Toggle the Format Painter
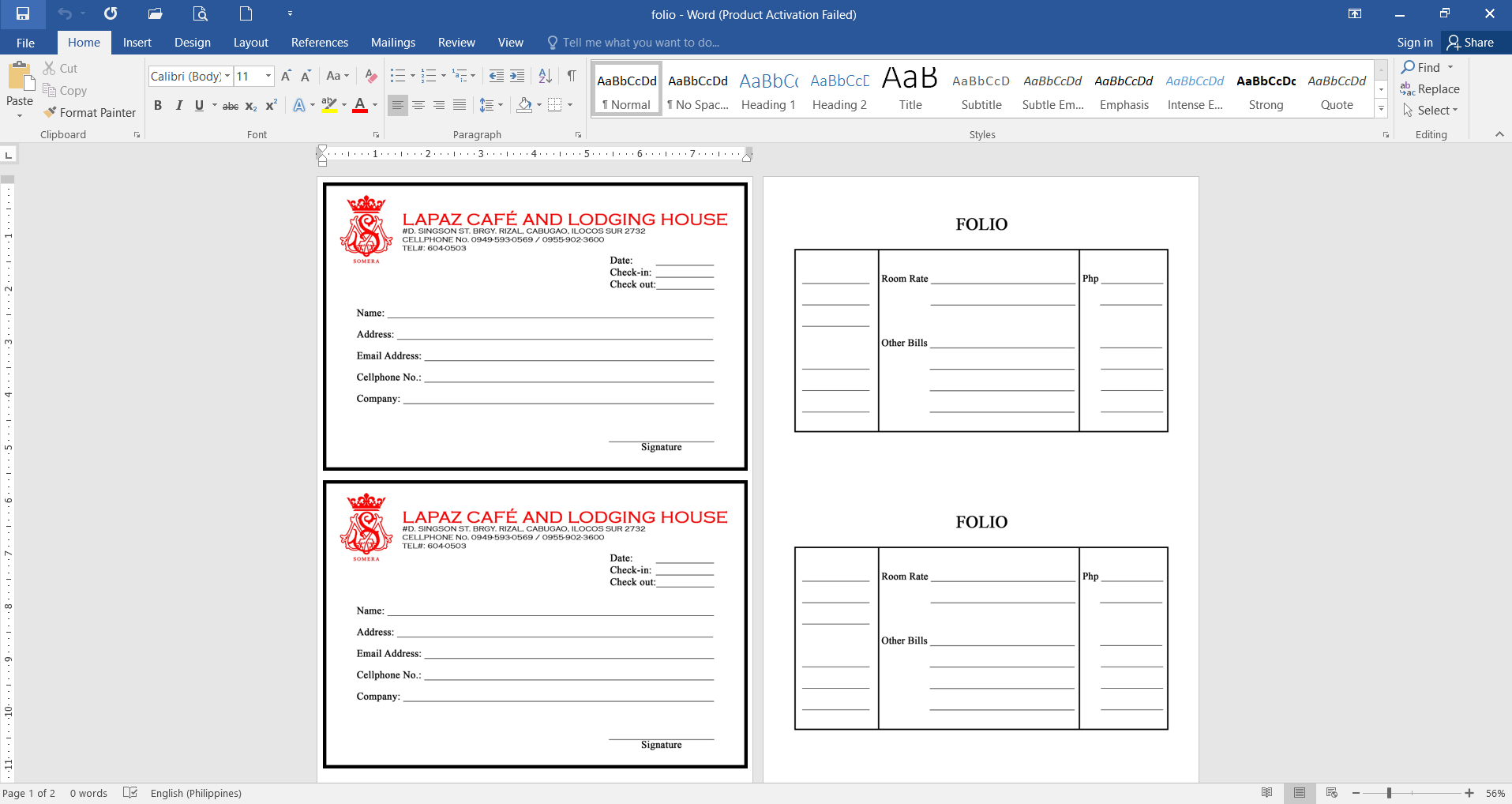The height and width of the screenshot is (804, 1512). coord(90,113)
